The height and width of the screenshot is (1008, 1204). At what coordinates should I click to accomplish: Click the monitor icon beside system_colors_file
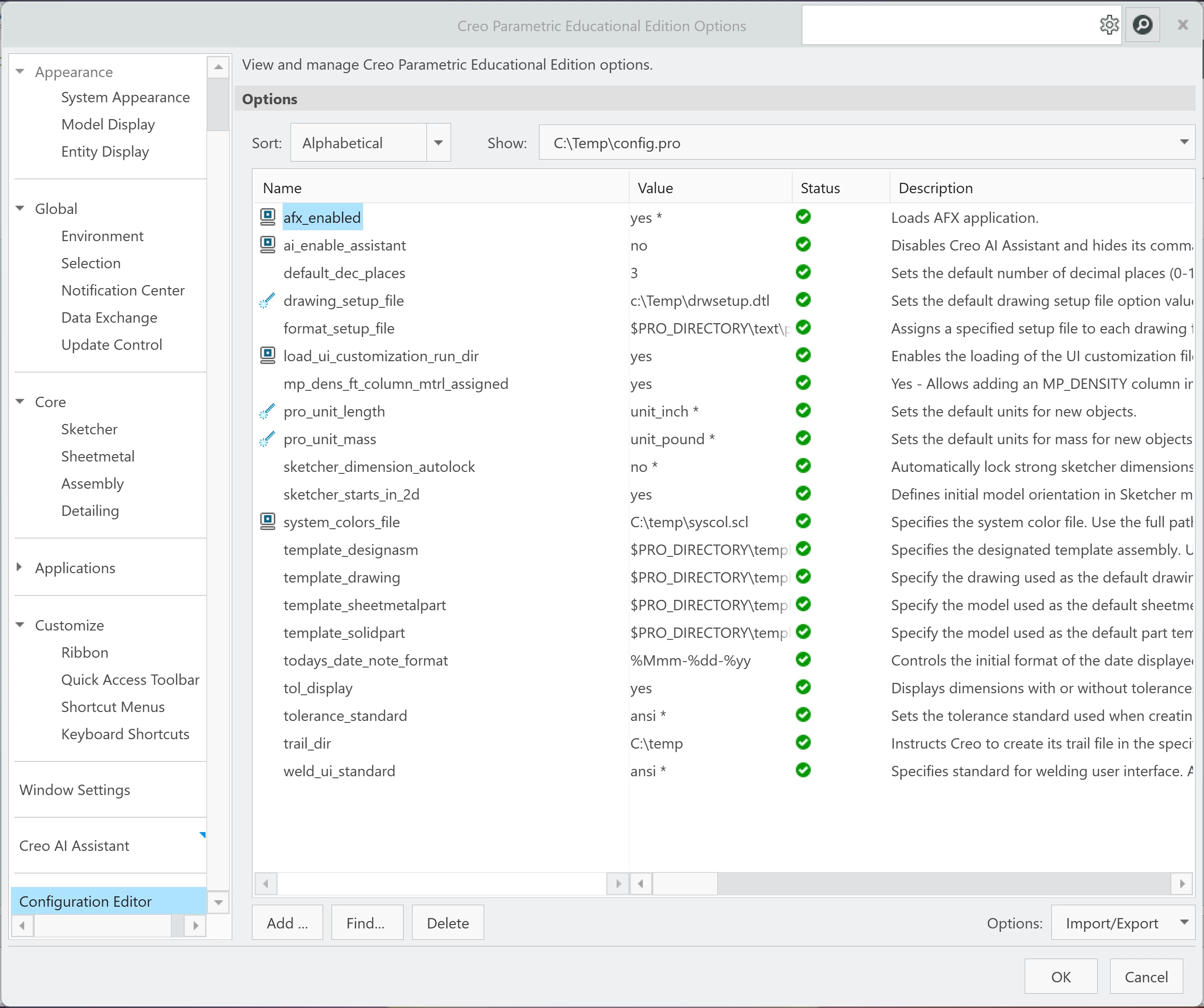pos(267,521)
